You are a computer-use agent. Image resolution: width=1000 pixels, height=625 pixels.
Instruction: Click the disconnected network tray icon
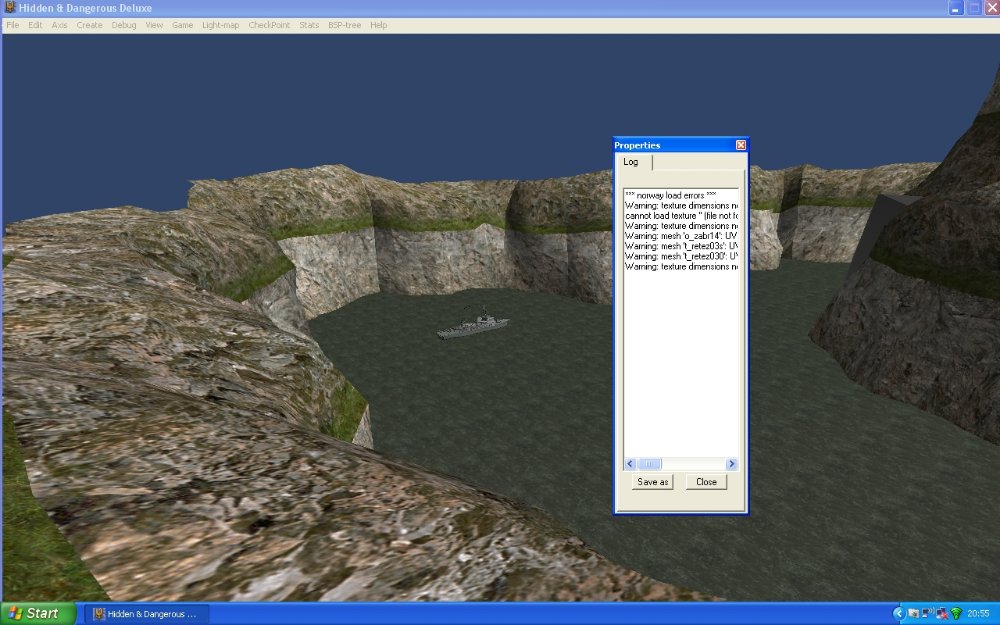click(941, 614)
